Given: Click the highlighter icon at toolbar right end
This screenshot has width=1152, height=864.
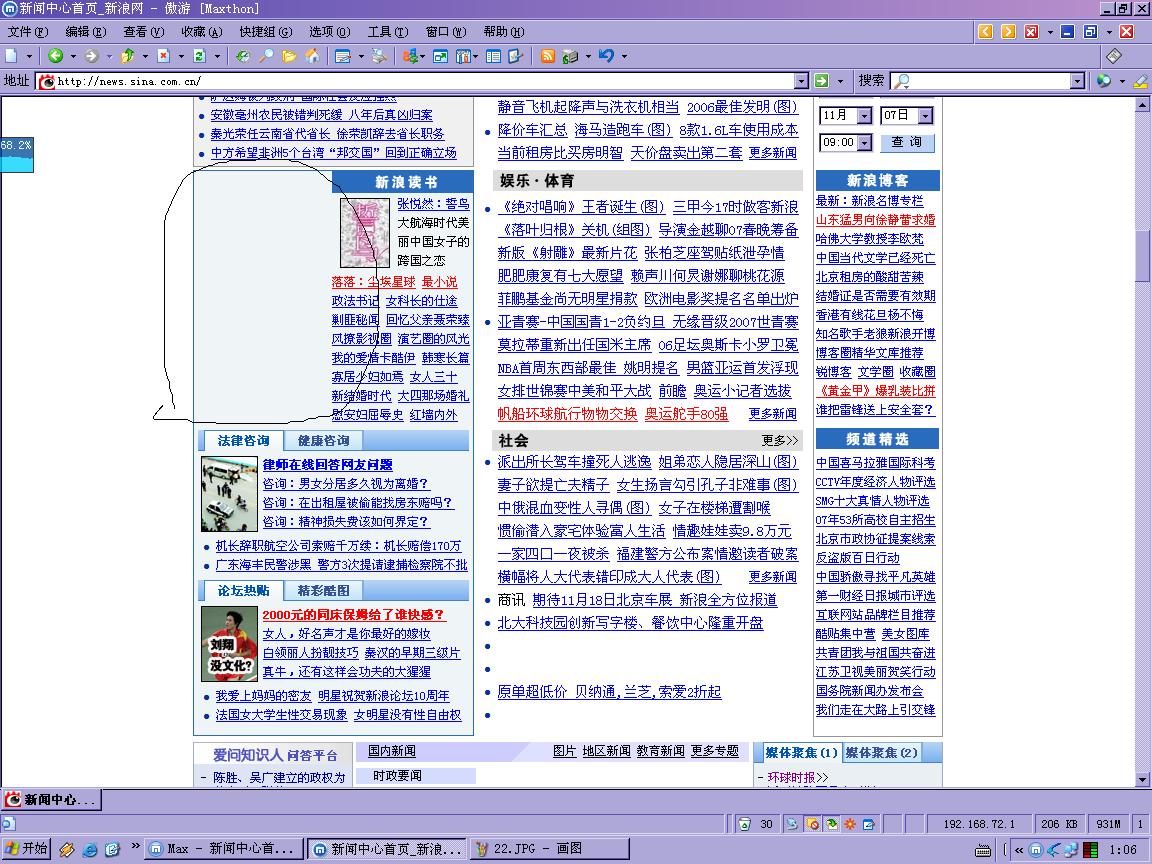Looking at the screenshot, I should [1140, 81].
